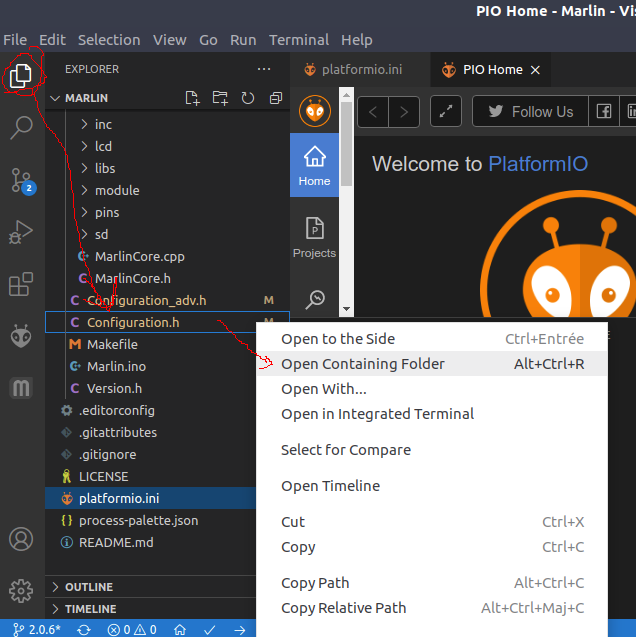
Task: Open Projects in PIO Home sidebar
Action: click(314, 237)
